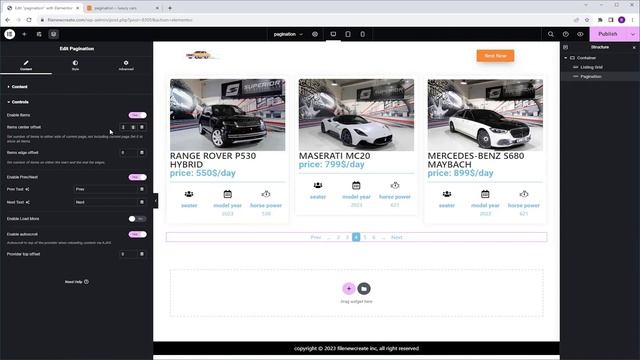Select Listing Grid in the Structure panel
The image size is (640, 360).
pos(591,67)
